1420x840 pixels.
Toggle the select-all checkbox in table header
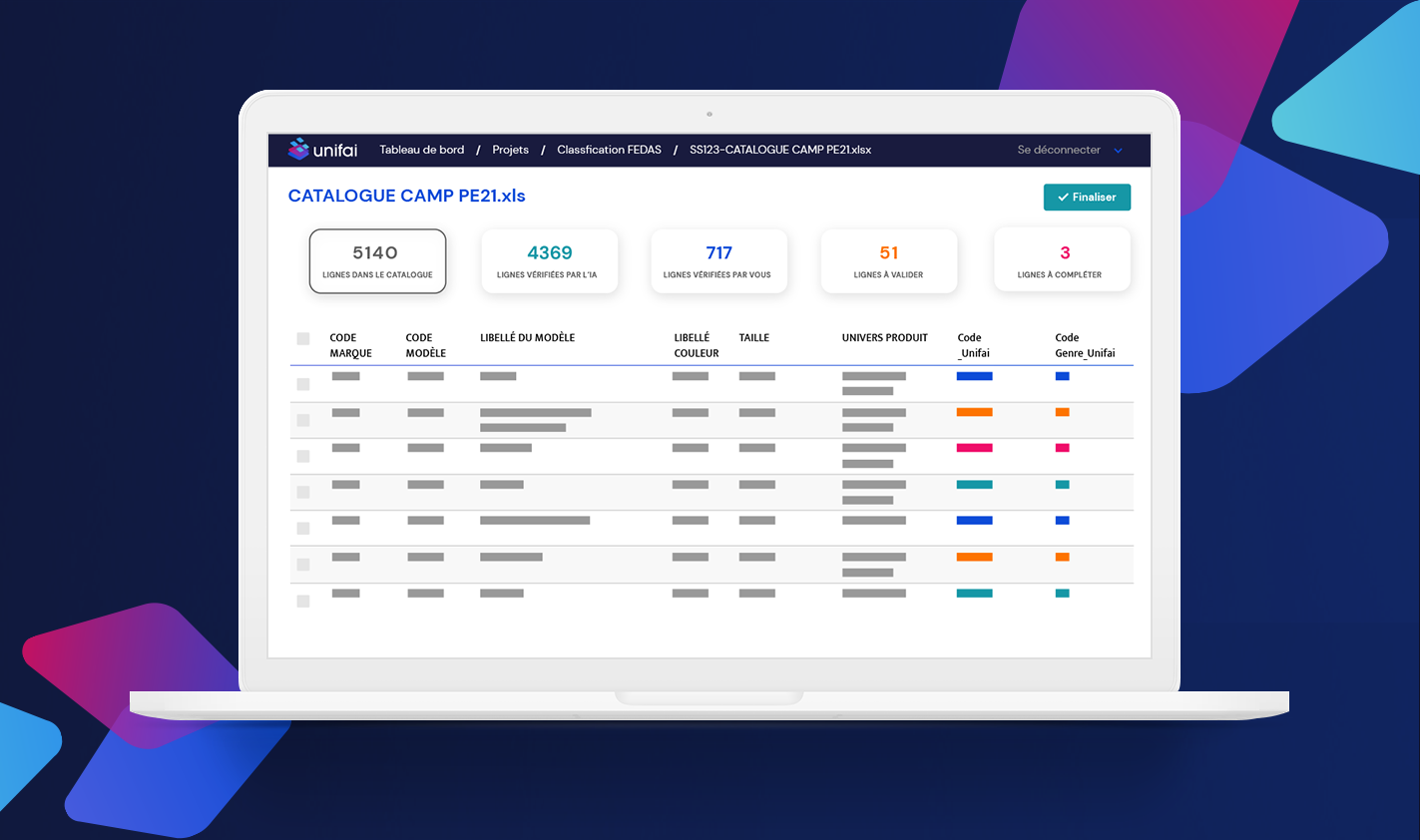[303, 339]
